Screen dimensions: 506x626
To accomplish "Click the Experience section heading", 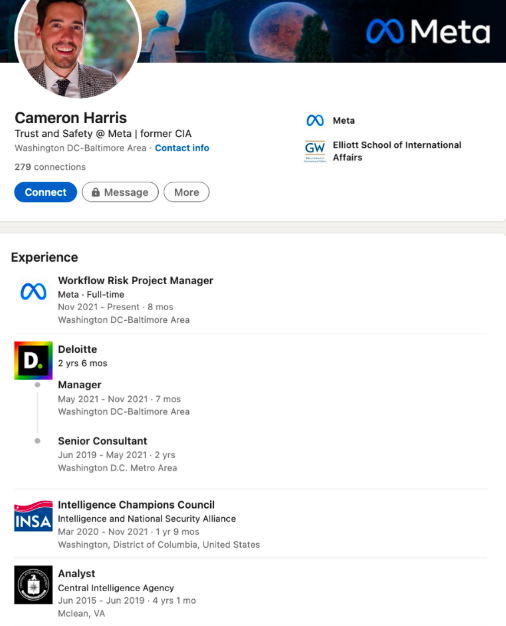I will click(x=44, y=257).
